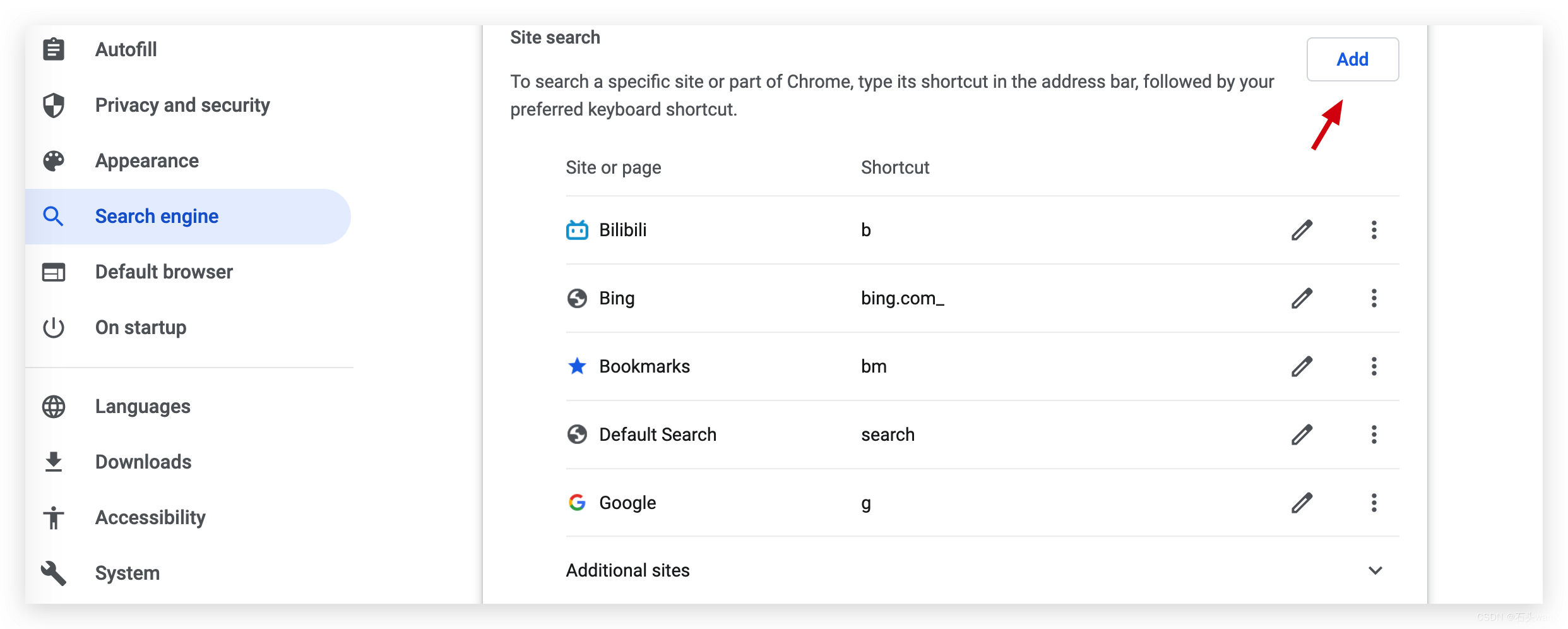Click the Google row name
Viewport: 1568px width, 629px height.
click(x=627, y=503)
